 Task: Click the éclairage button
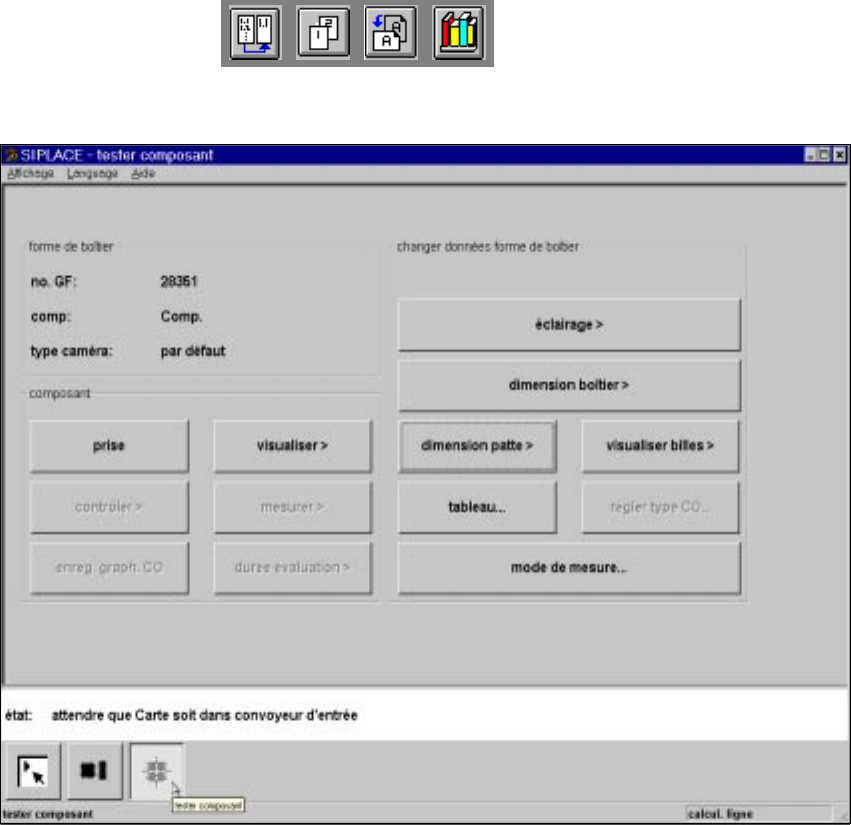click(x=569, y=325)
